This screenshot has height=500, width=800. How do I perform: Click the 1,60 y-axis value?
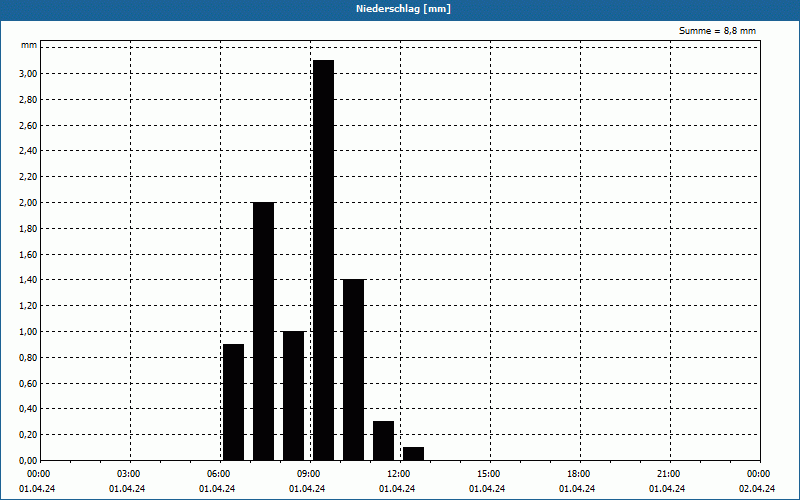tap(28, 255)
